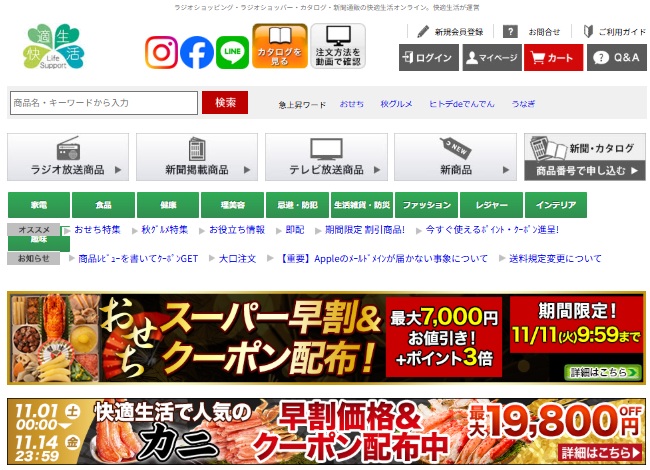Viewport: 650px width, 470px height.
Task: Open the Instagram icon link
Action: pyautogui.click(x=161, y=52)
